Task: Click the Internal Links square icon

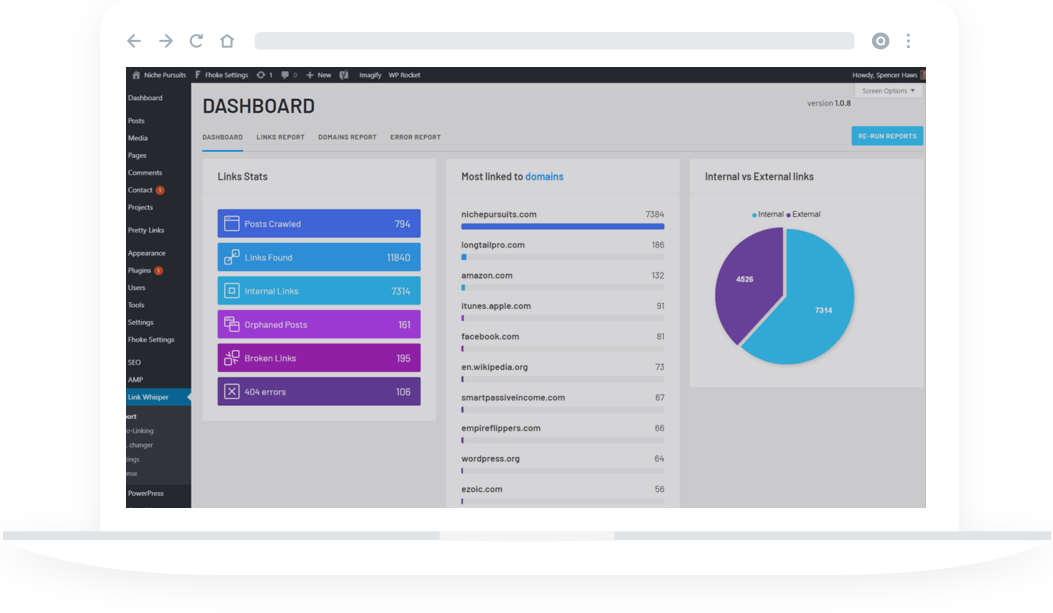Action: pos(232,291)
